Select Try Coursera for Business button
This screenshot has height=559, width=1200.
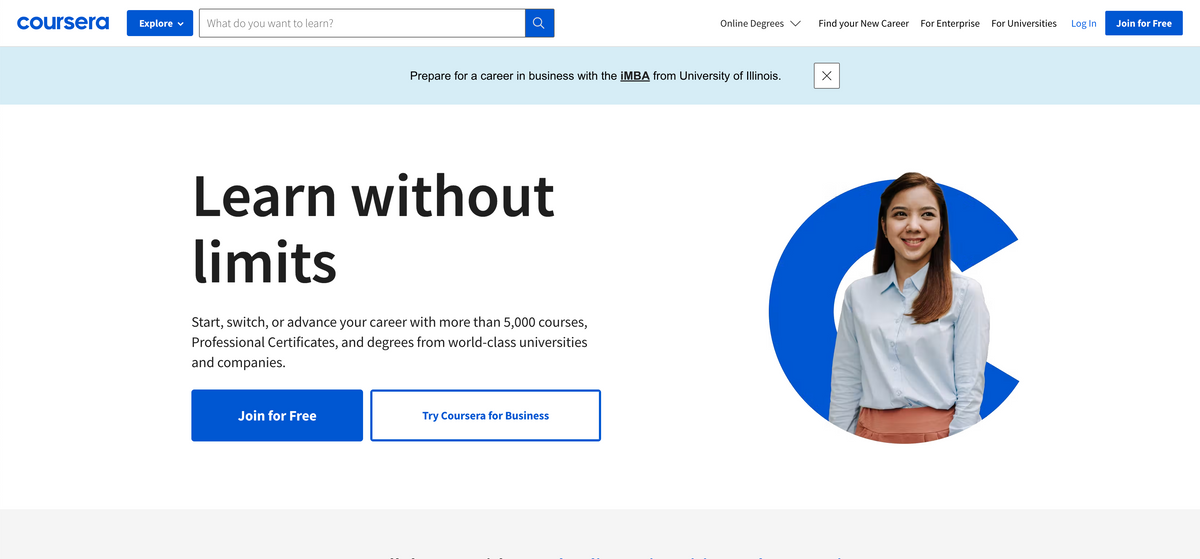pos(486,415)
